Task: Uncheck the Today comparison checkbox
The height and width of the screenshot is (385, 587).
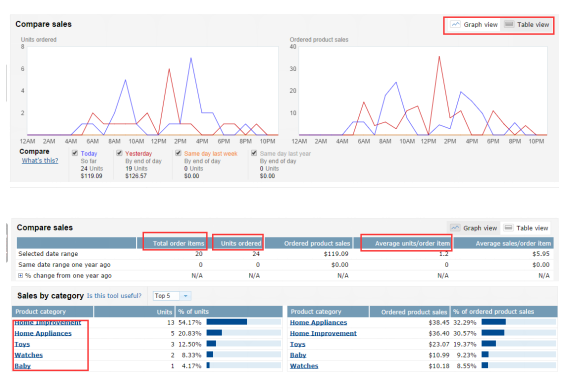Action: click(x=75, y=153)
